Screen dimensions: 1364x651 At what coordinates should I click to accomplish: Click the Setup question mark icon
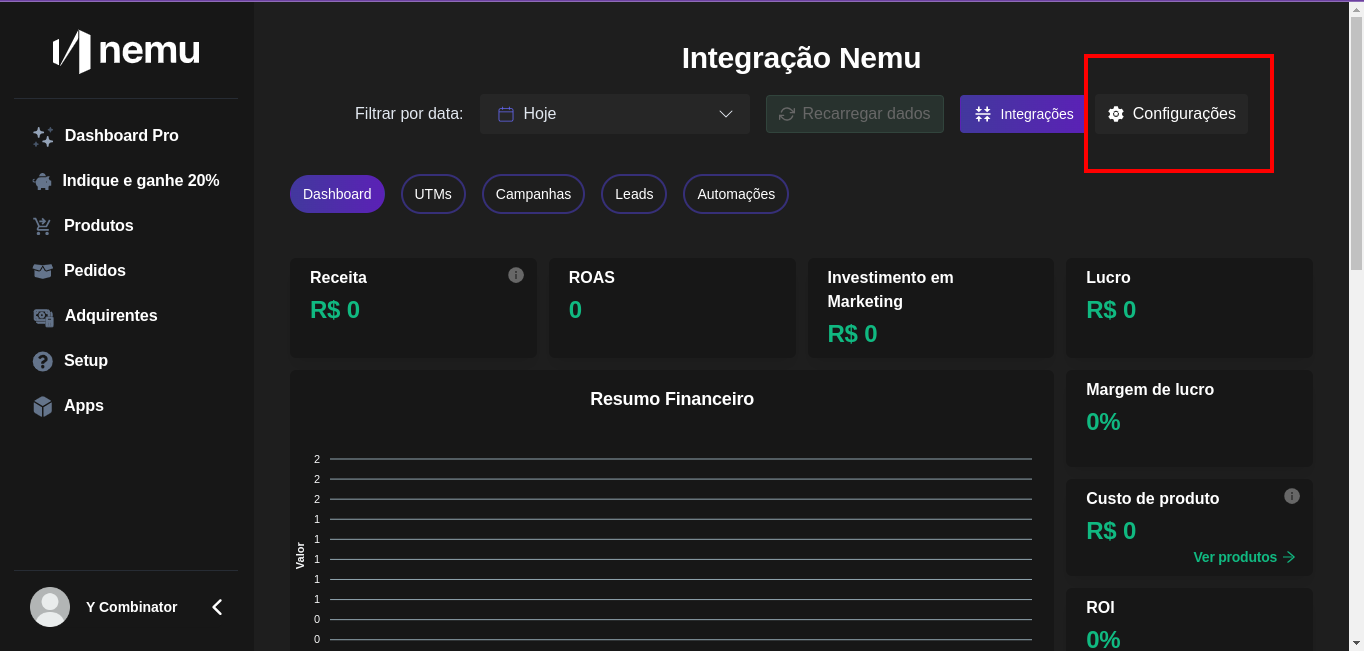pos(42,361)
